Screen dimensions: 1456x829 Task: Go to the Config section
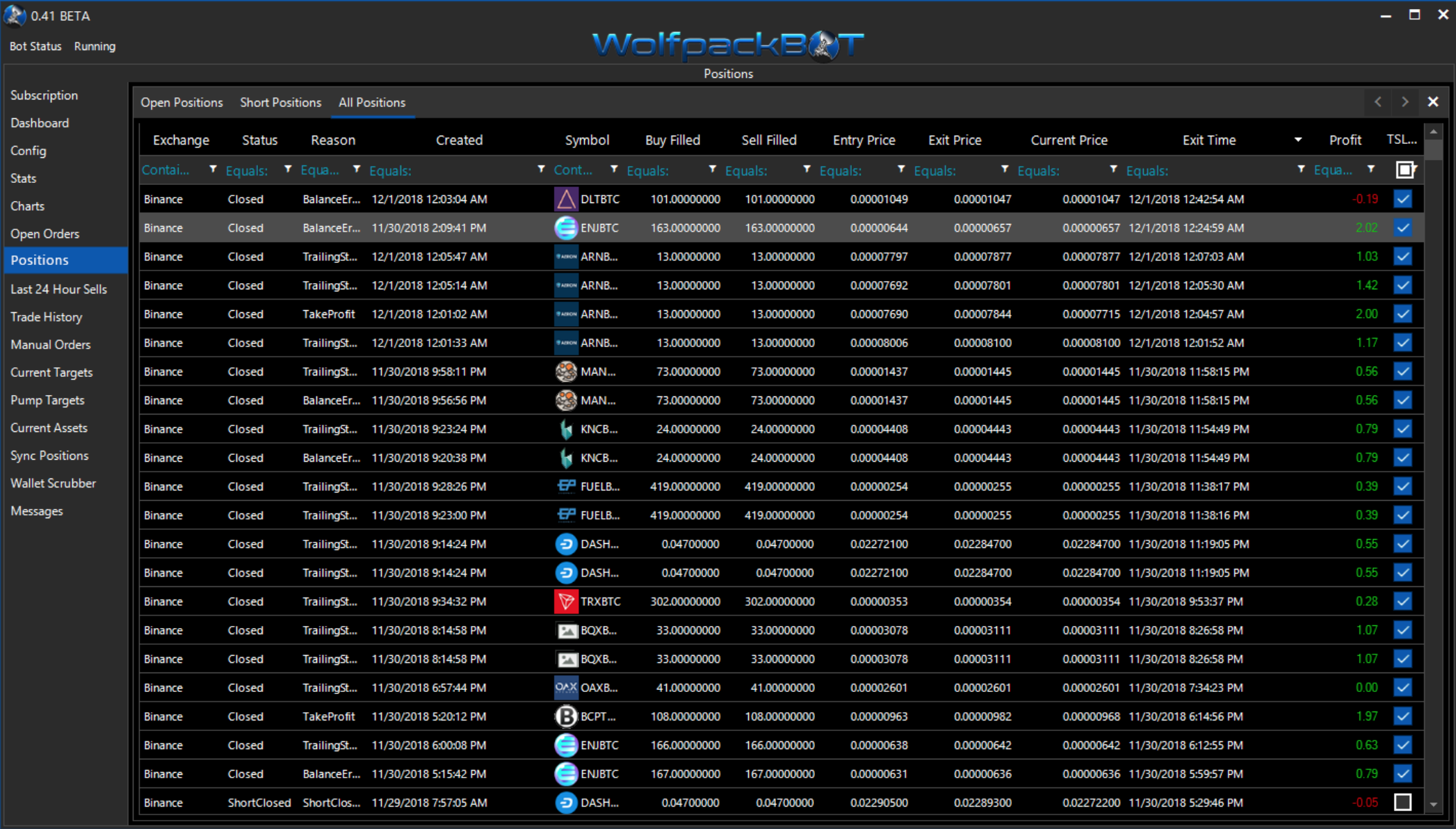[x=29, y=151]
